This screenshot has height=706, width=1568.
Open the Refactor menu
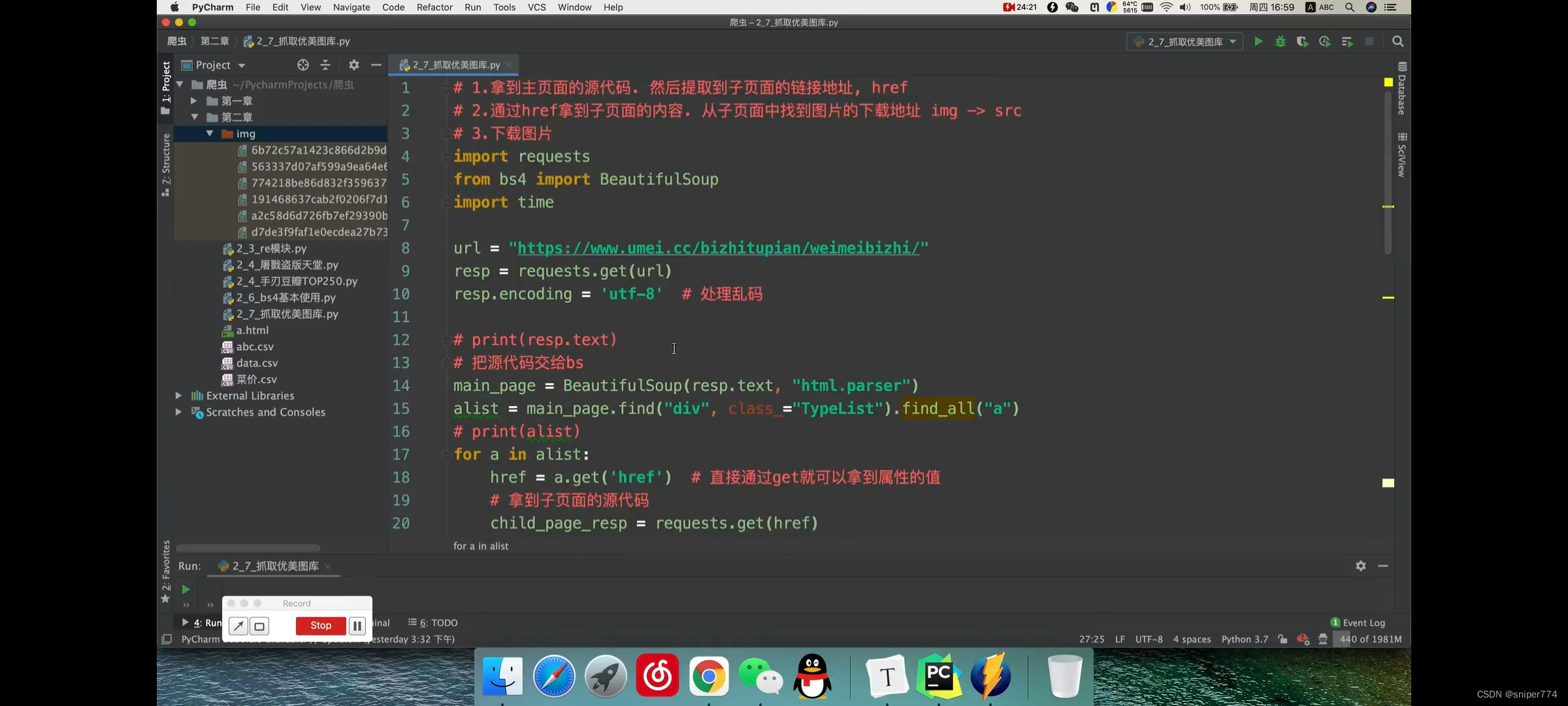tap(434, 7)
